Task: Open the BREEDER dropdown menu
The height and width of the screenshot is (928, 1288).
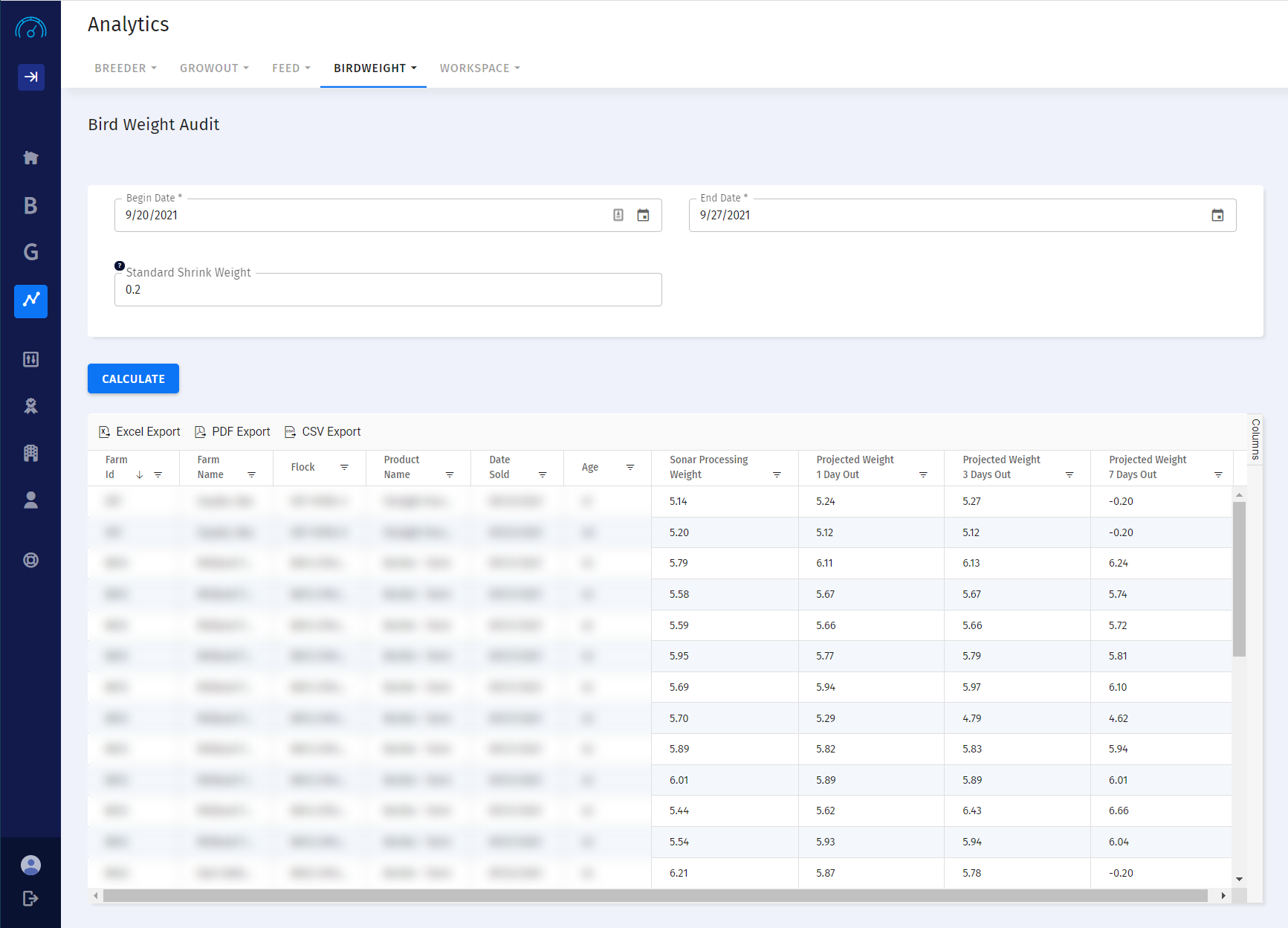Action: 126,68
